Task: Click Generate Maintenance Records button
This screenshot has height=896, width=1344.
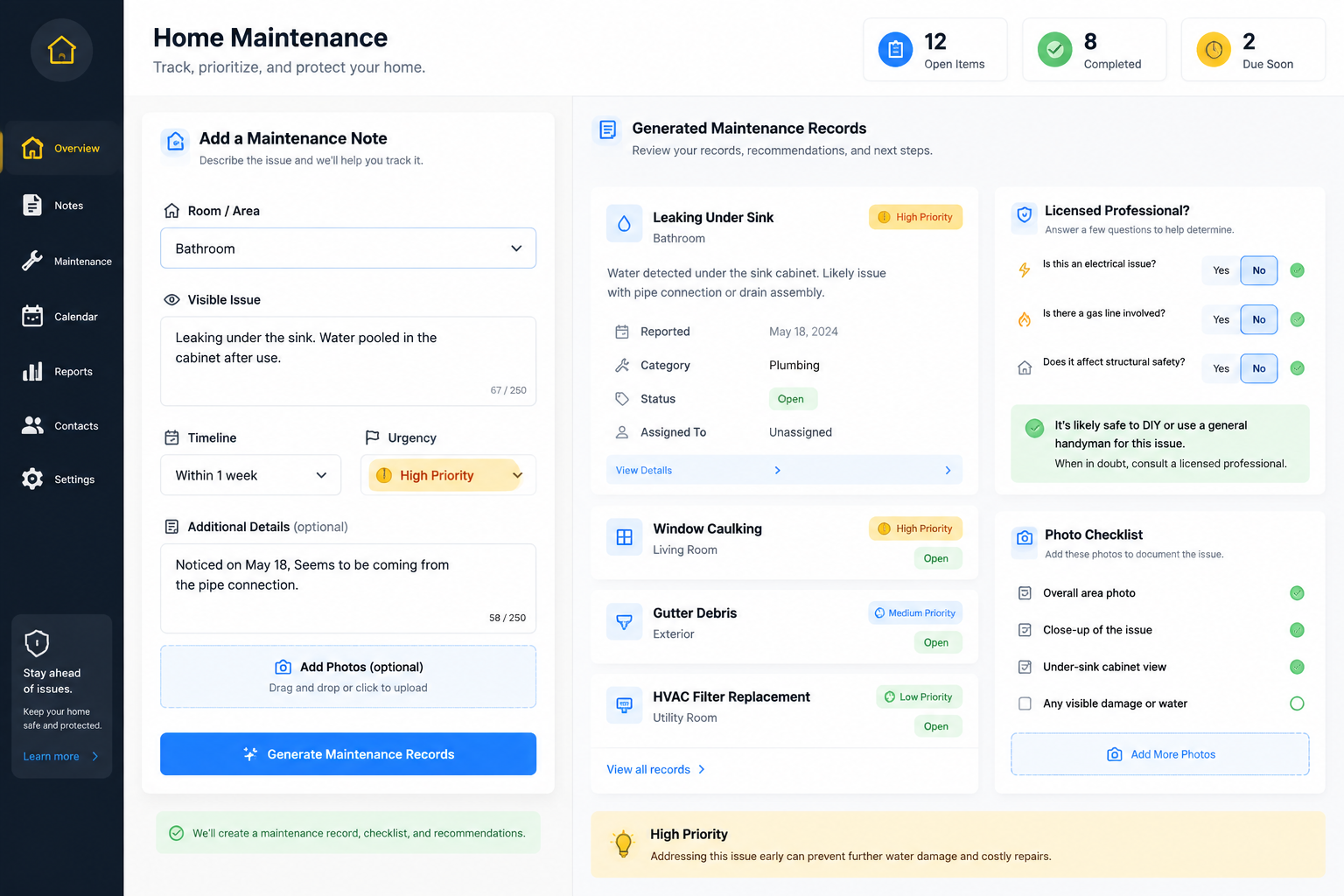Action: click(x=348, y=754)
